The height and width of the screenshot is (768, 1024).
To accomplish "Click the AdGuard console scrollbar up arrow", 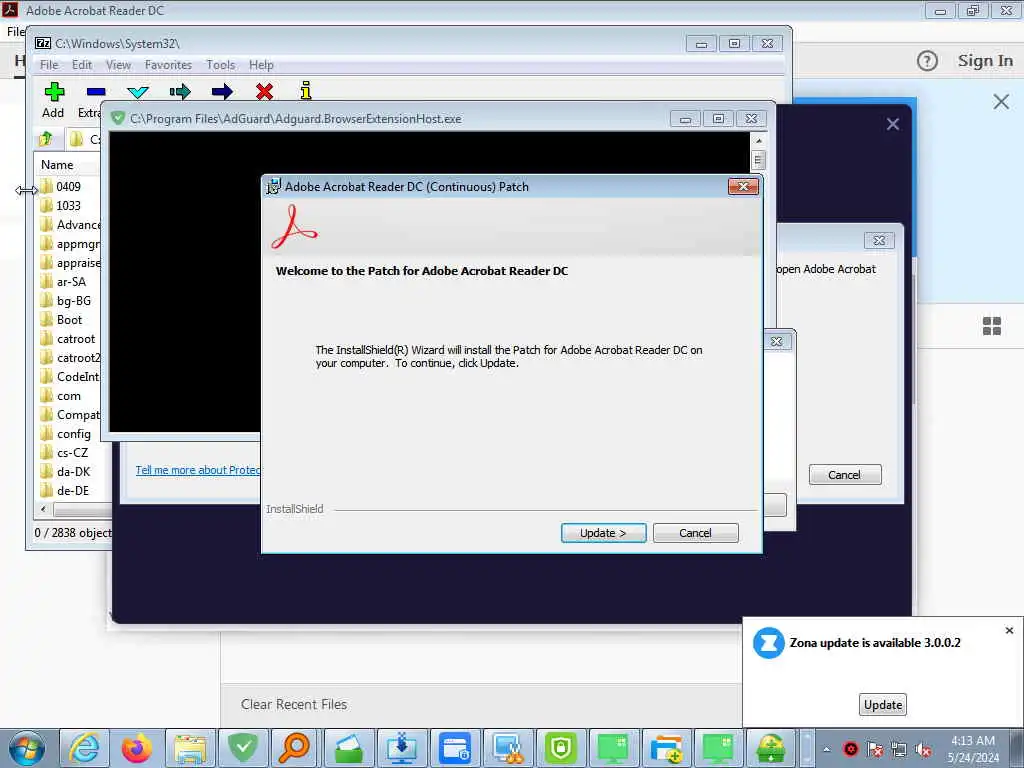I will point(758,140).
